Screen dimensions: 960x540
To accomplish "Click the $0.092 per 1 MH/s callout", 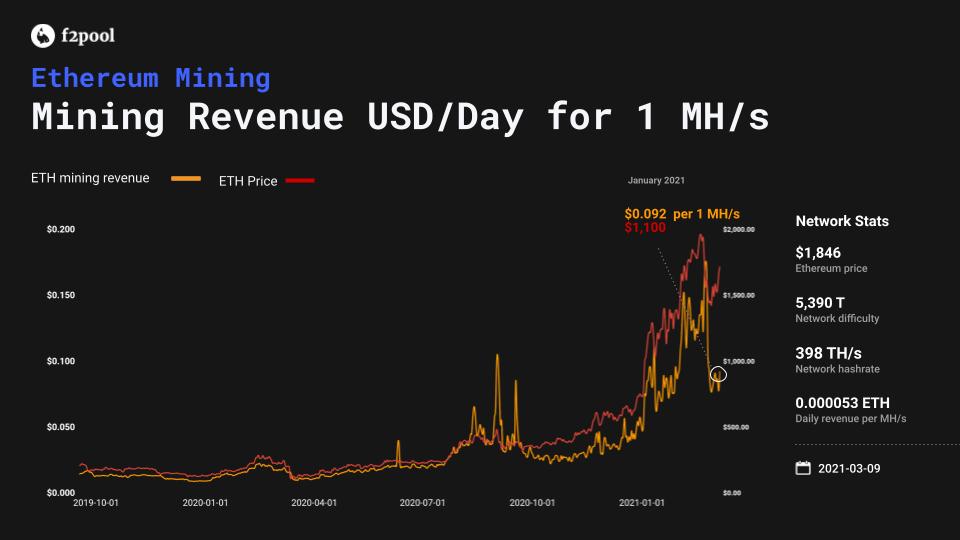I will click(x=682, y=214).
